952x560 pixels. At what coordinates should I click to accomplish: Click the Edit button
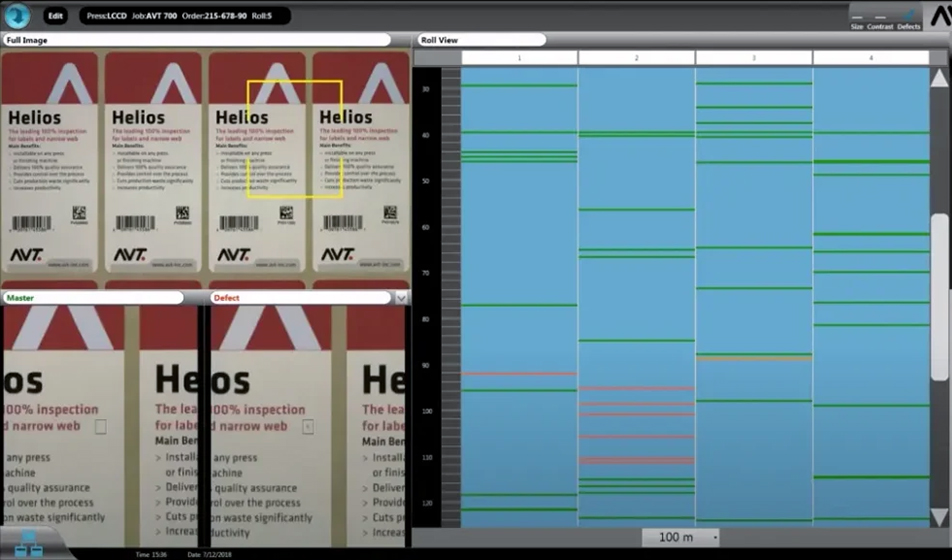pos(55,16)
